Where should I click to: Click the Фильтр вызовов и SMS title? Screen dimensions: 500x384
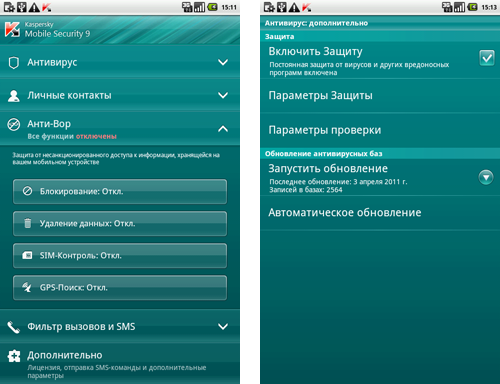pos(81,326)
